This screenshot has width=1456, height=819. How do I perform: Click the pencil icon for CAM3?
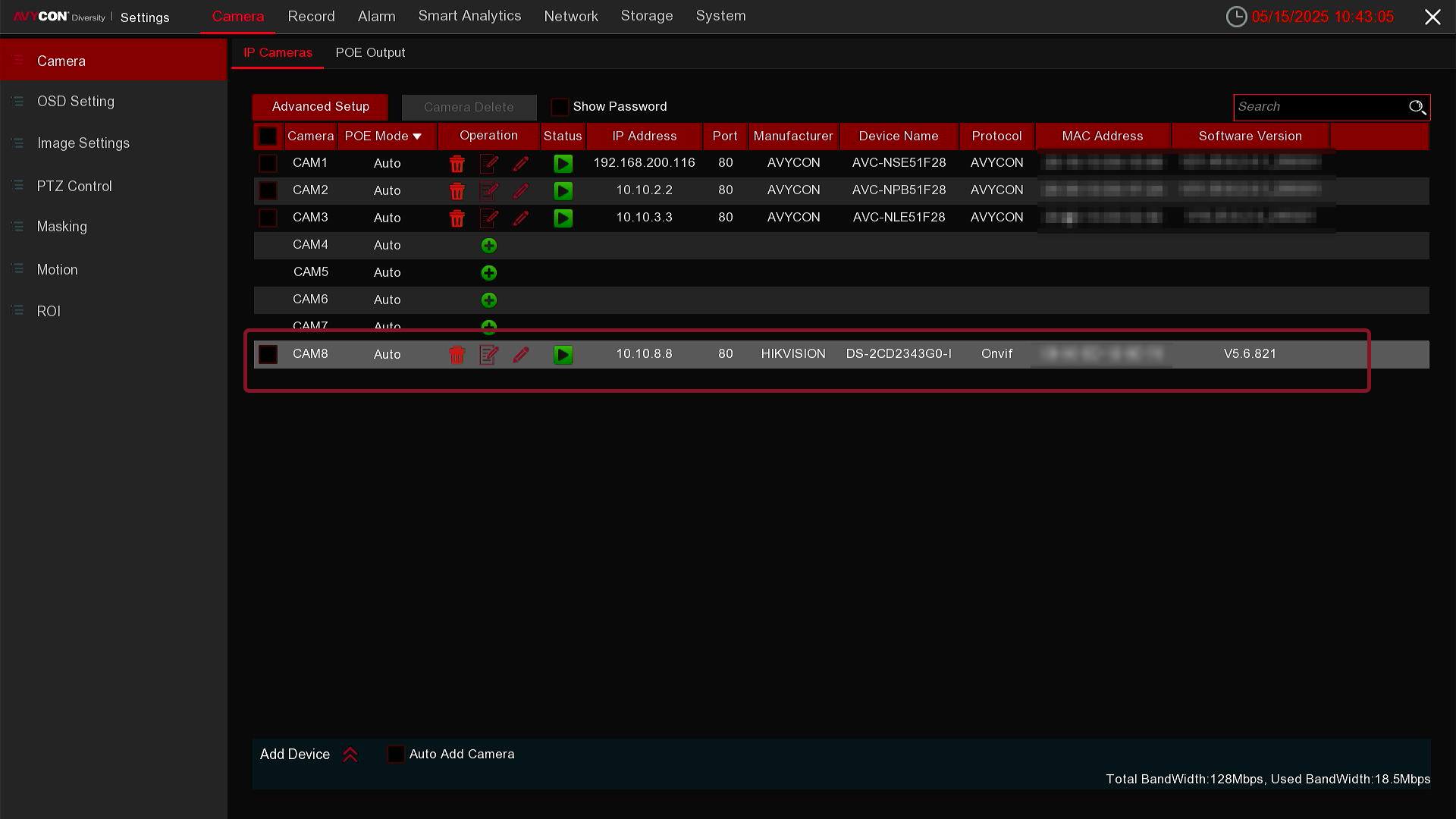tap(520, 218)
